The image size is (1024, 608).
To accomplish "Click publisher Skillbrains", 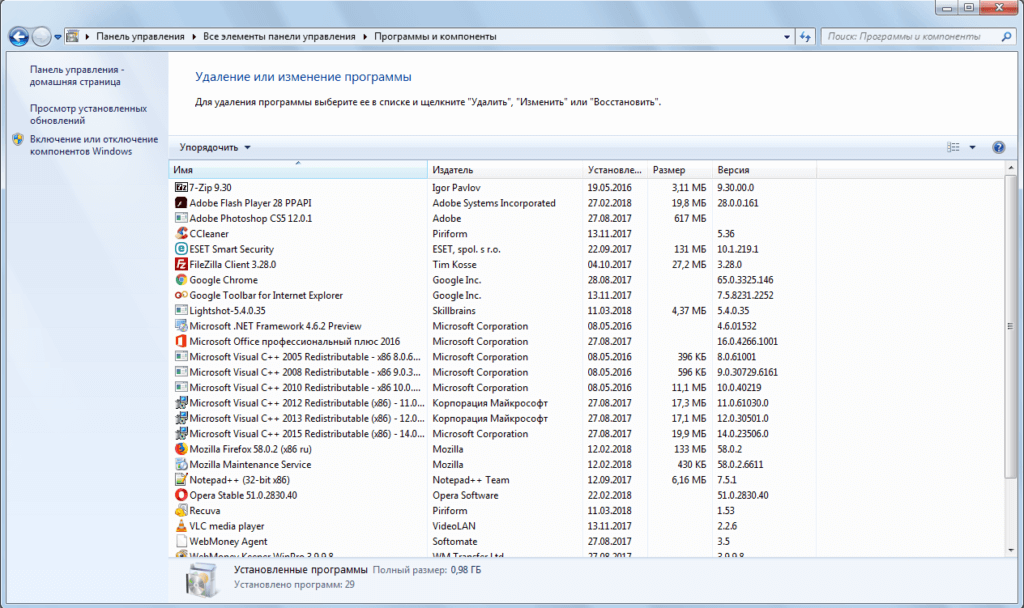I will pos(453,311).
